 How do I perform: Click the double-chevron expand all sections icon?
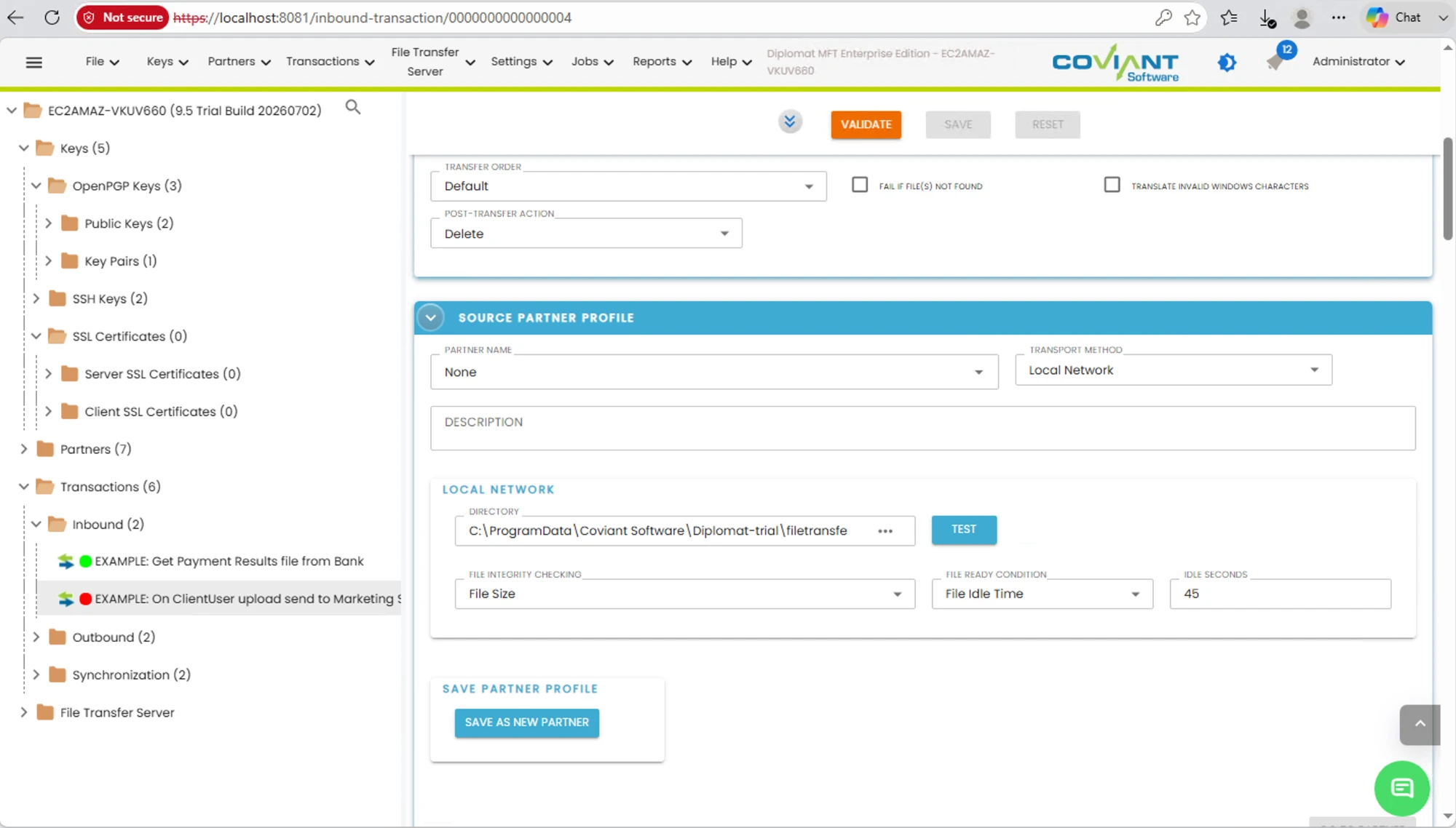790,122
